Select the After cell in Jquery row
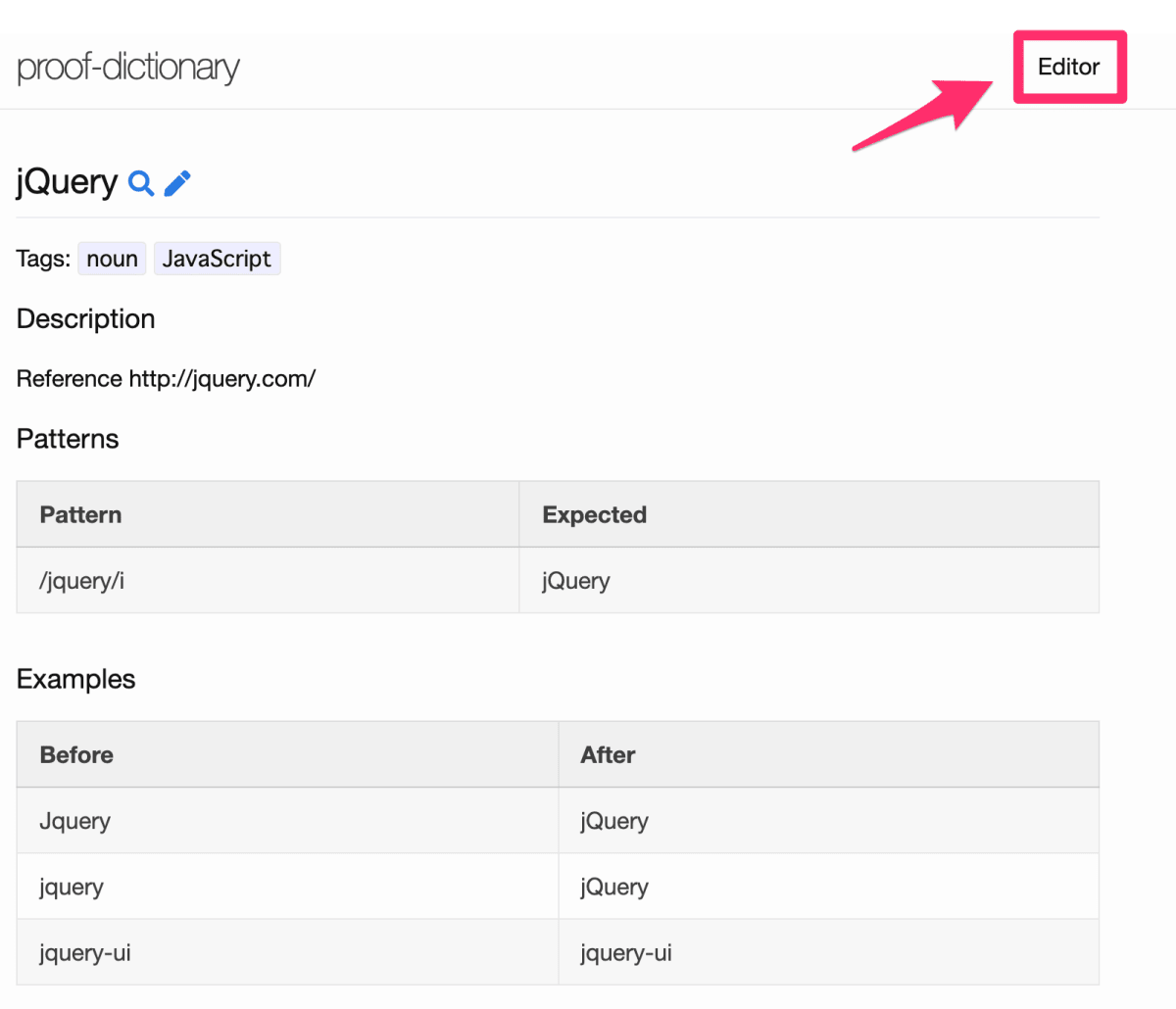The image size is (1176, 1009). point(828,821)
